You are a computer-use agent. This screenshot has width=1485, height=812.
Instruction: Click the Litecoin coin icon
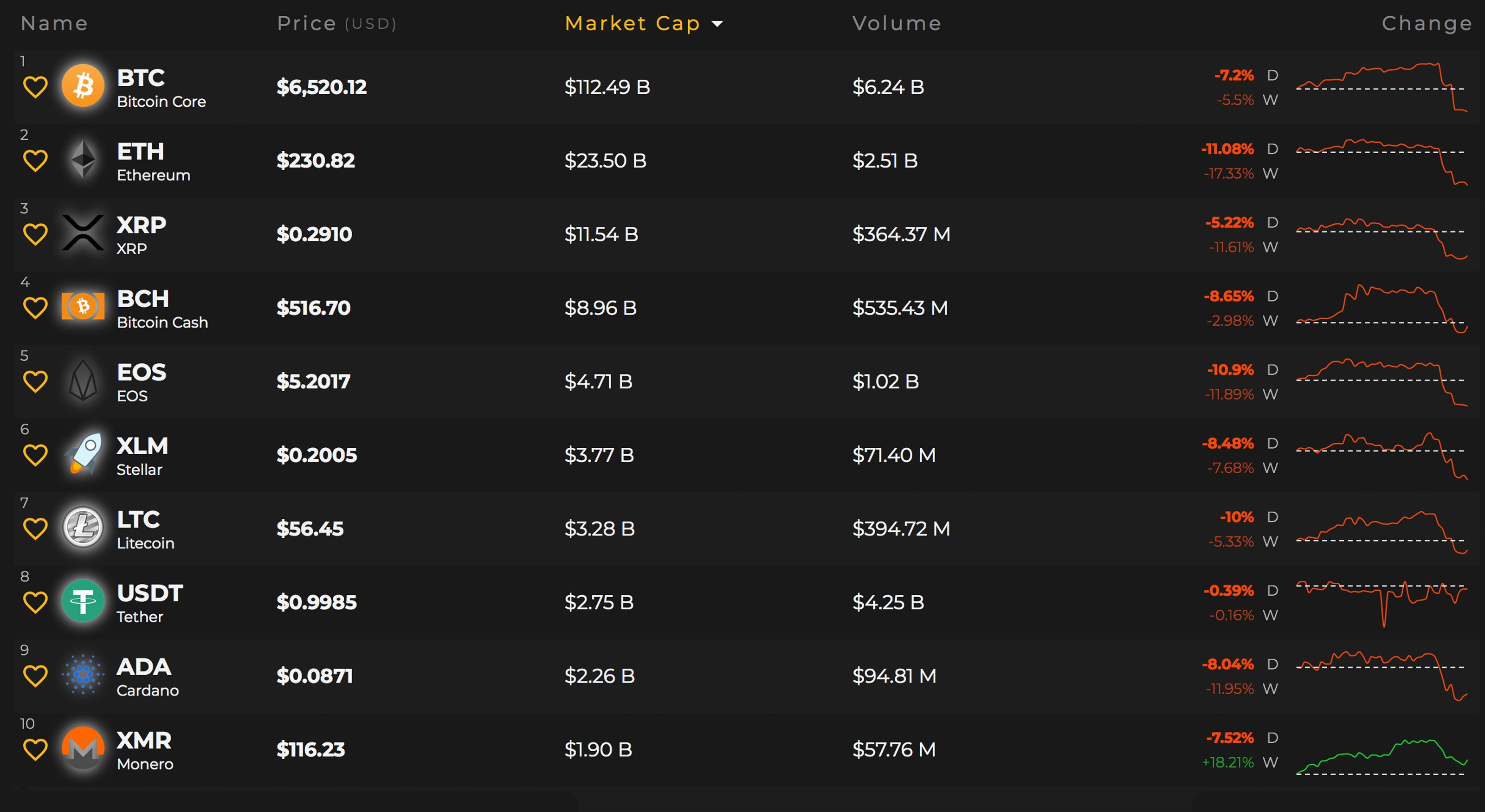[83, 527]
